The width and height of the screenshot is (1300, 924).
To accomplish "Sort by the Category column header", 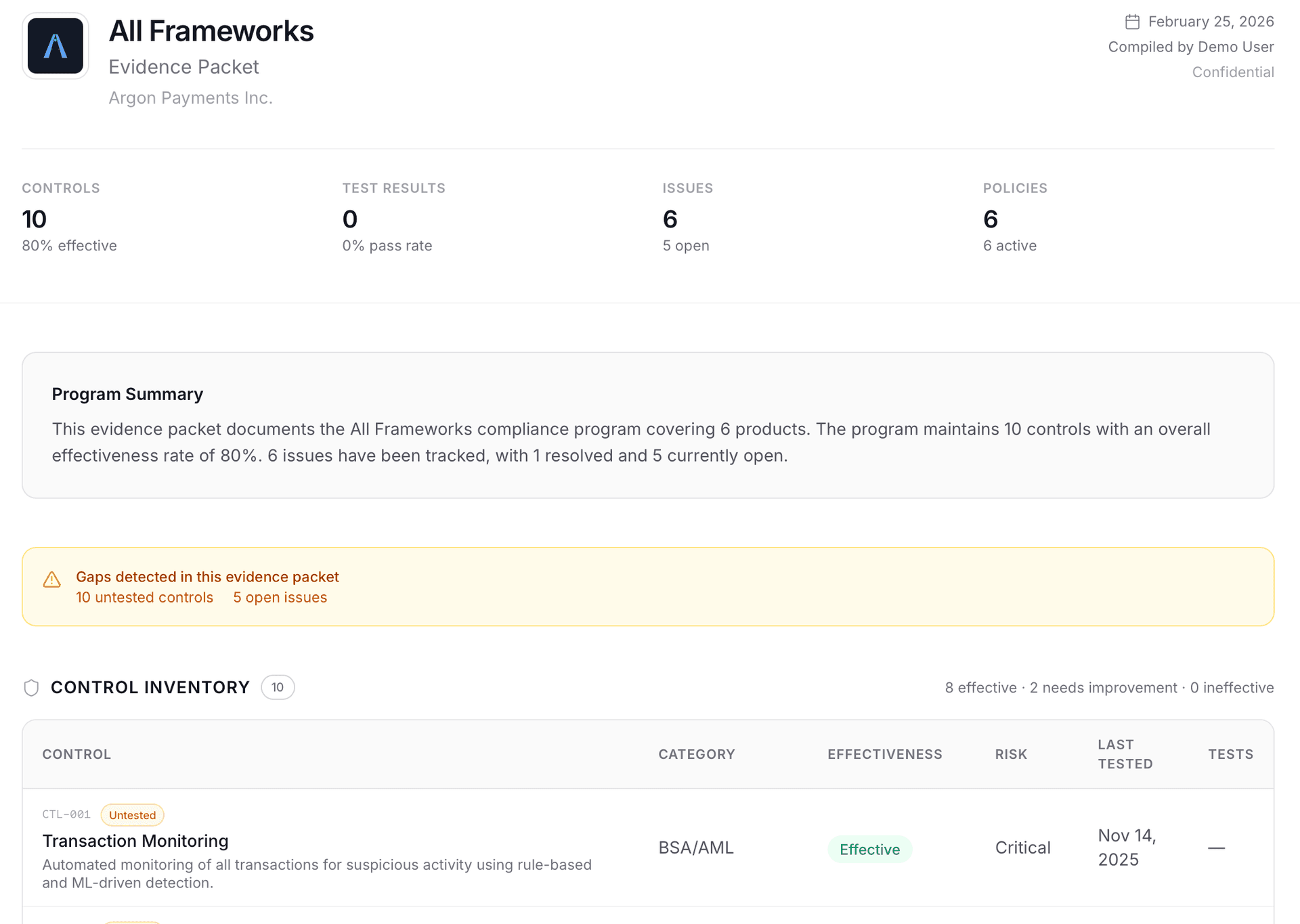I will pos(696,754).
